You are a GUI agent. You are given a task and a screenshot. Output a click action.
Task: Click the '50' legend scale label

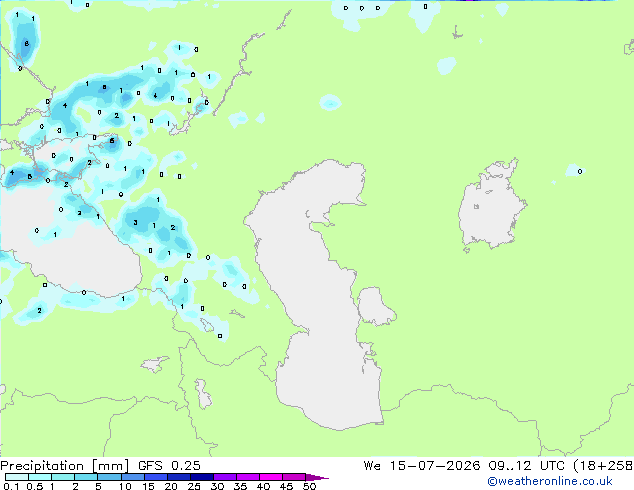click(310, 486)
